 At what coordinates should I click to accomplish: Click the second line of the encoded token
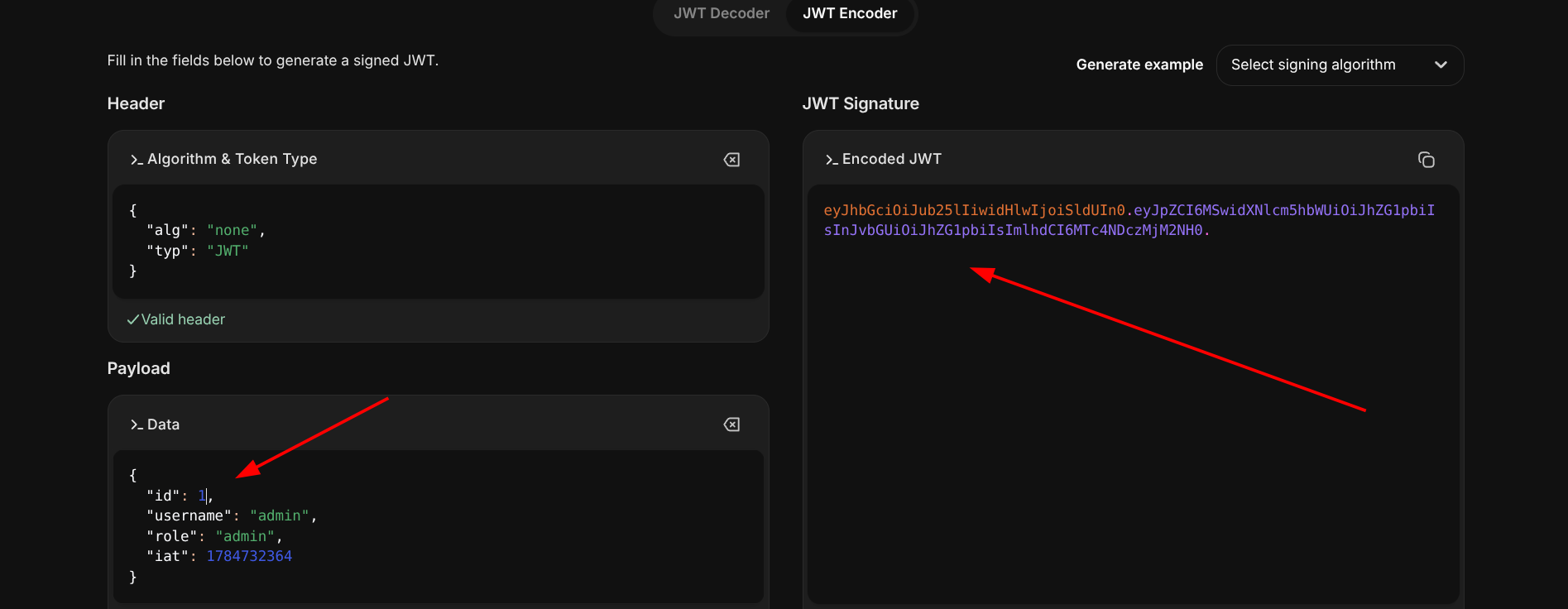1017,230
